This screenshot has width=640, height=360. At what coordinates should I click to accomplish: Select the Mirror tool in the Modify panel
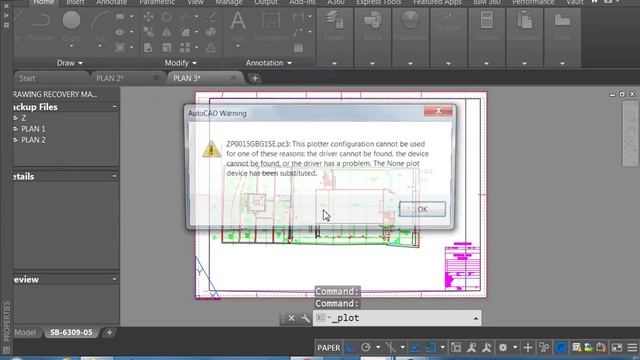(167, 32)
